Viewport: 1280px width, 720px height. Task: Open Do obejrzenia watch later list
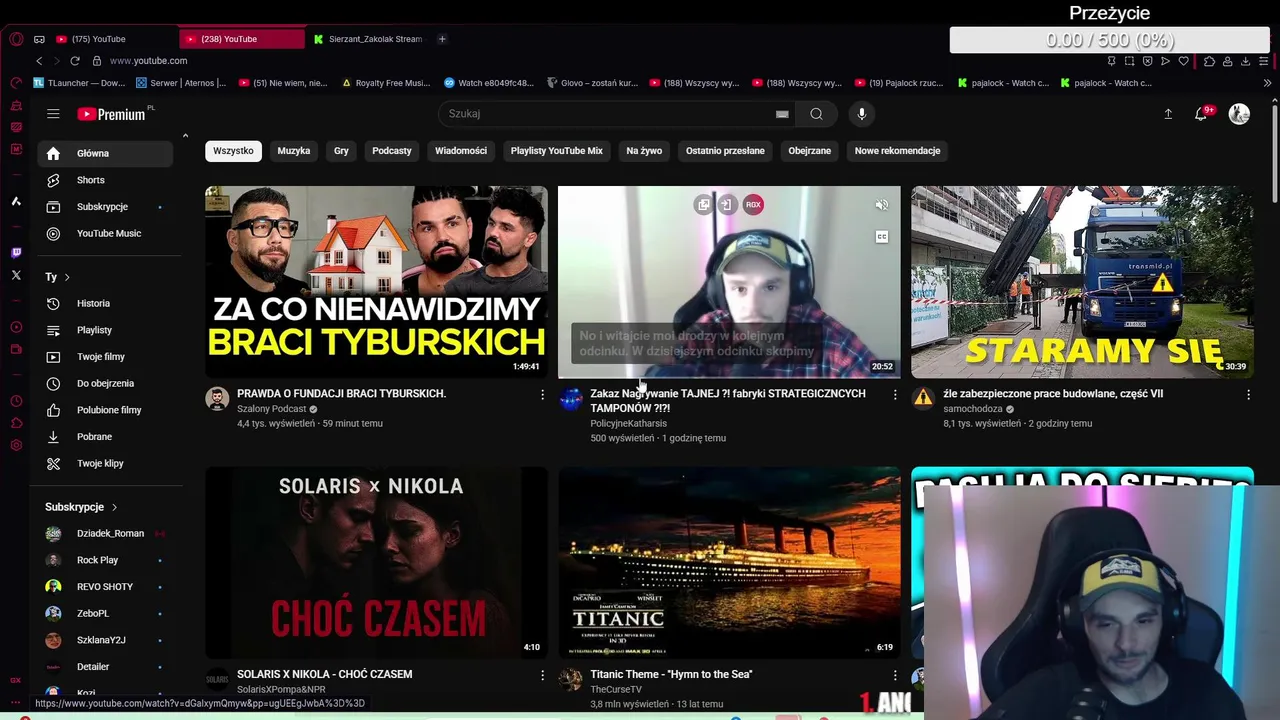(x=105, y=383)
